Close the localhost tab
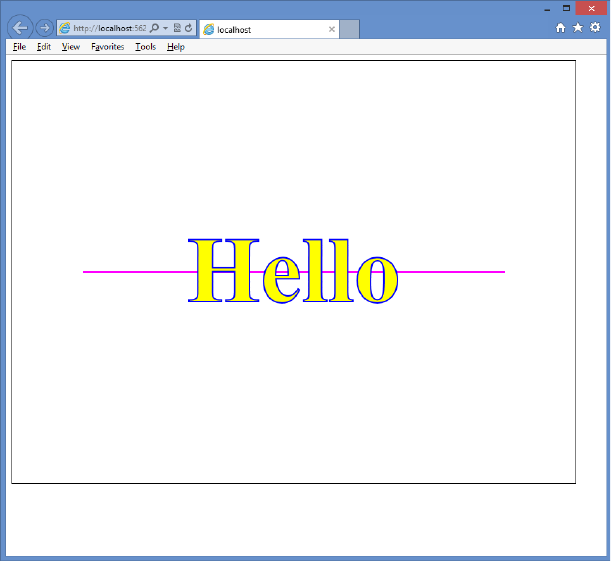Screen dimensions: 611x561 point(332,29)
